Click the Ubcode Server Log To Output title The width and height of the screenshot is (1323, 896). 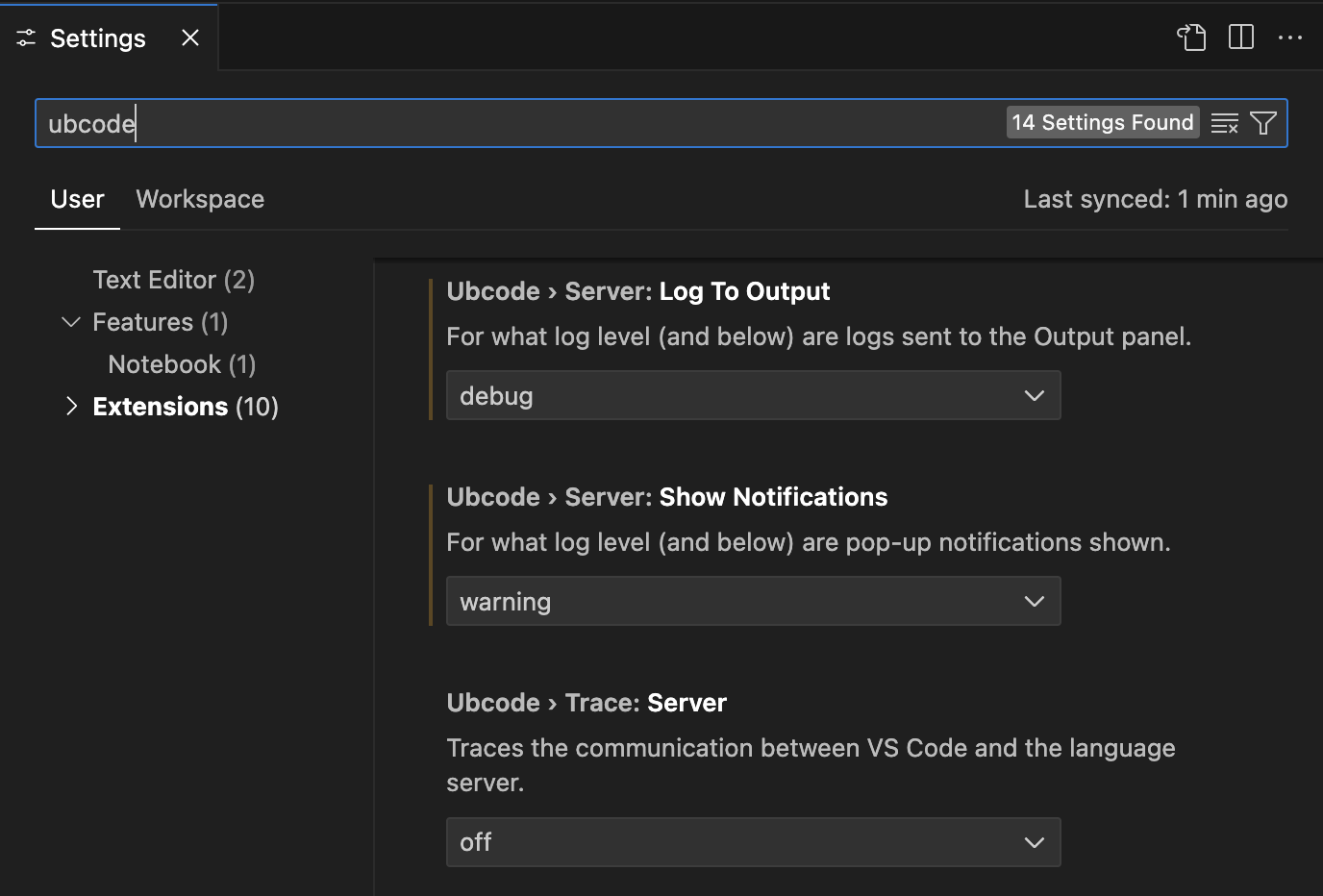(638, 291)
